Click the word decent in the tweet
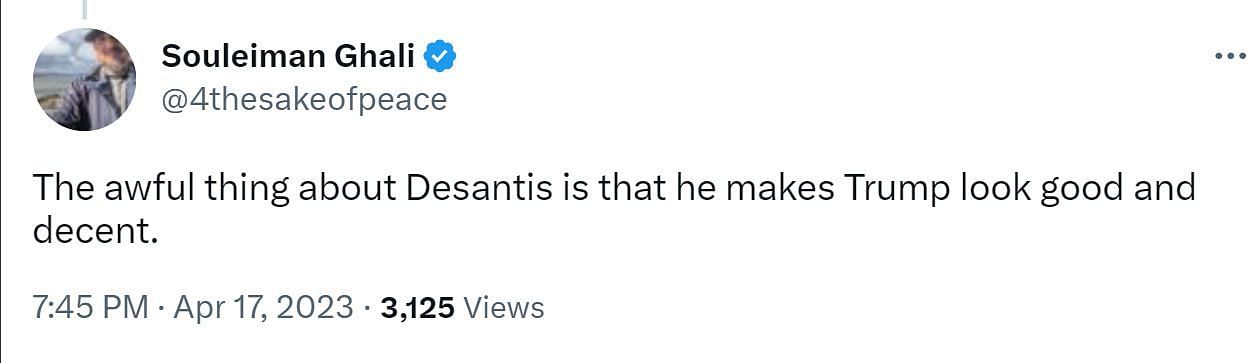 pyautogui.click(x=96, y=231)
